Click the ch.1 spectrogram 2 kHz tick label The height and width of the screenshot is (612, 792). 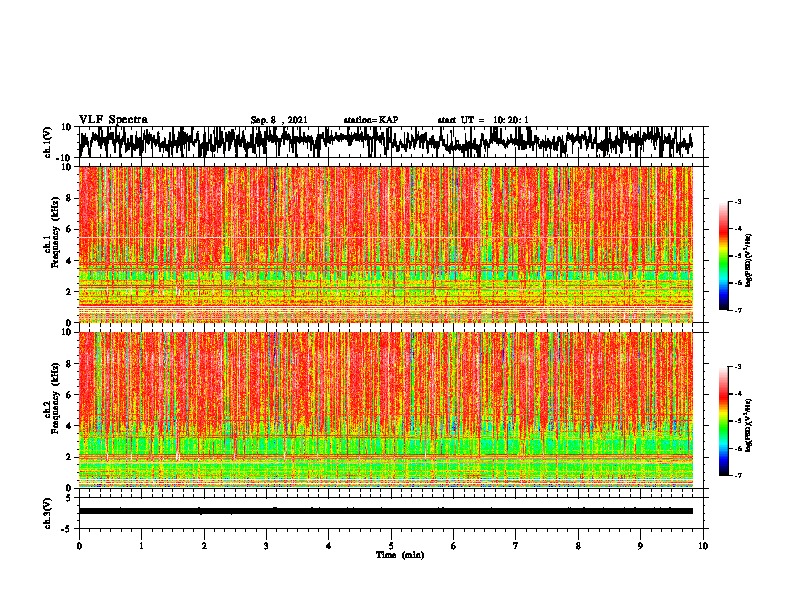(69, 291)
